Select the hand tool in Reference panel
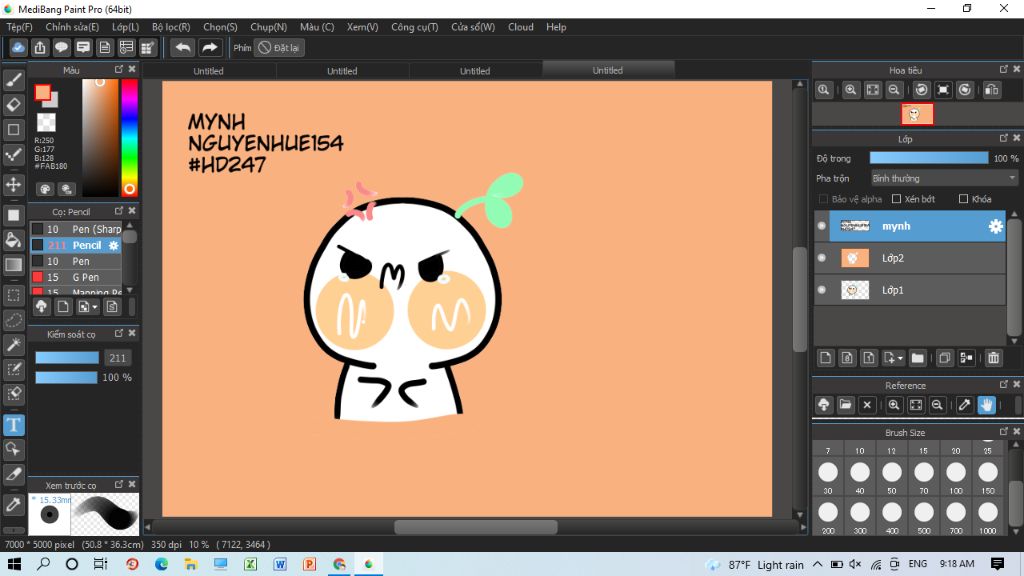 click(986, 405)
